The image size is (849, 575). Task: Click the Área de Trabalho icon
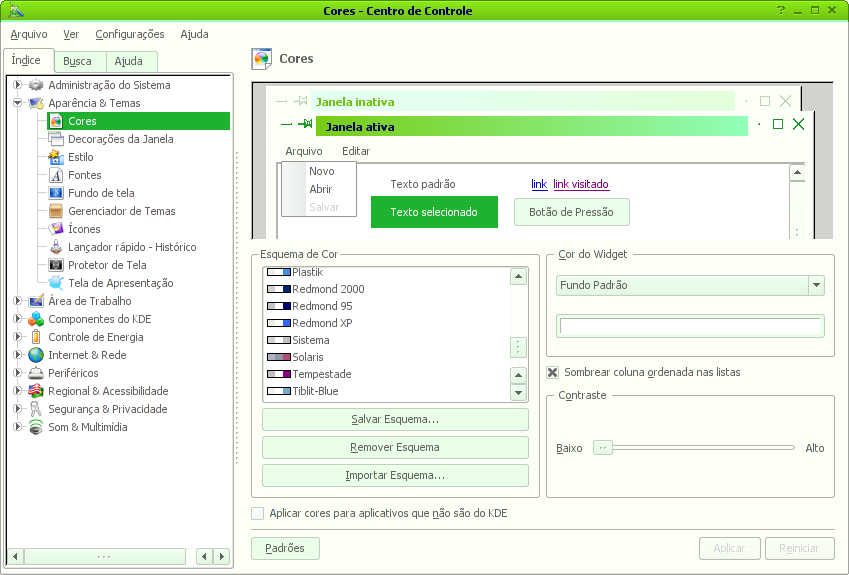click(x=36, y=301)
